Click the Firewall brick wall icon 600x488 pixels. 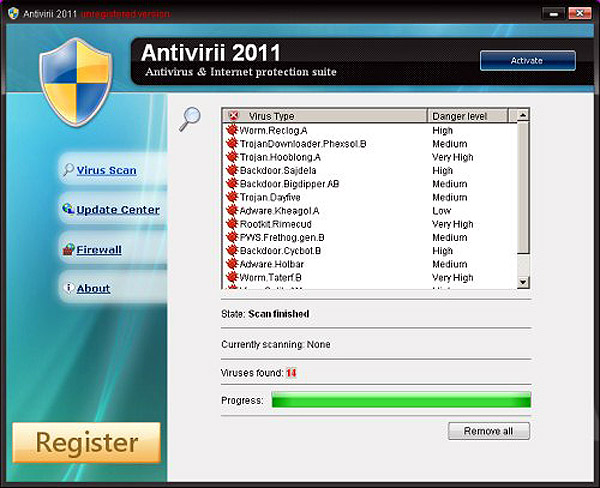68,249
